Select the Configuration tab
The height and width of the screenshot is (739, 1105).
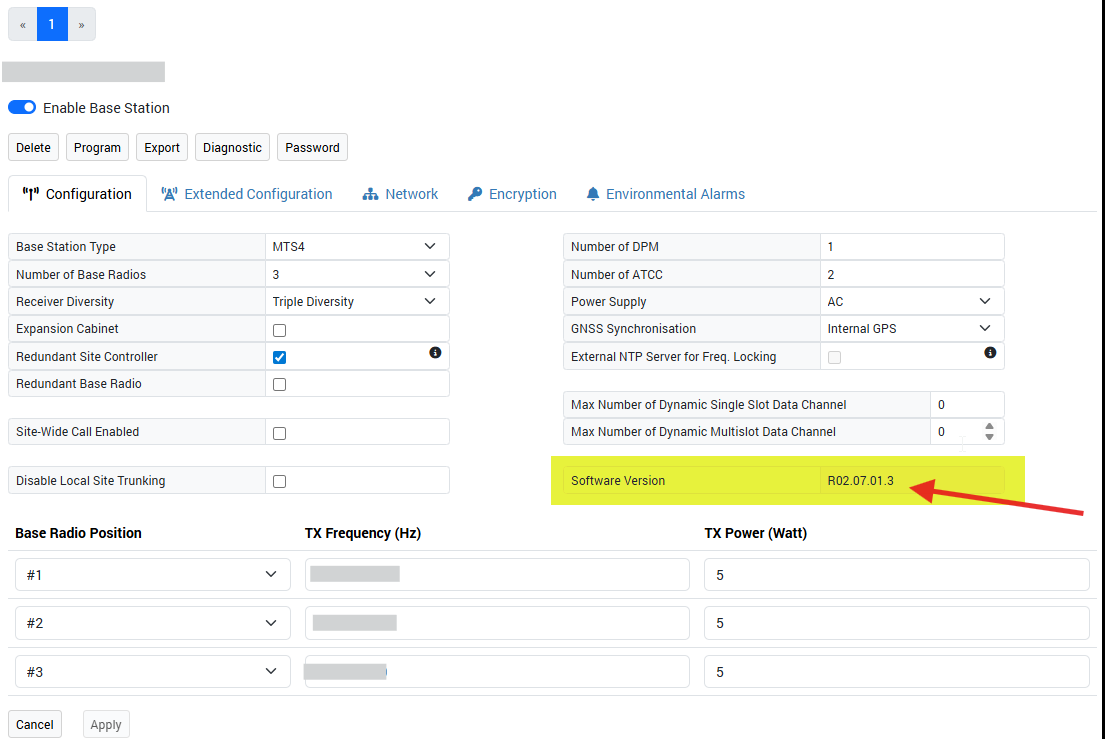(77, 194)
